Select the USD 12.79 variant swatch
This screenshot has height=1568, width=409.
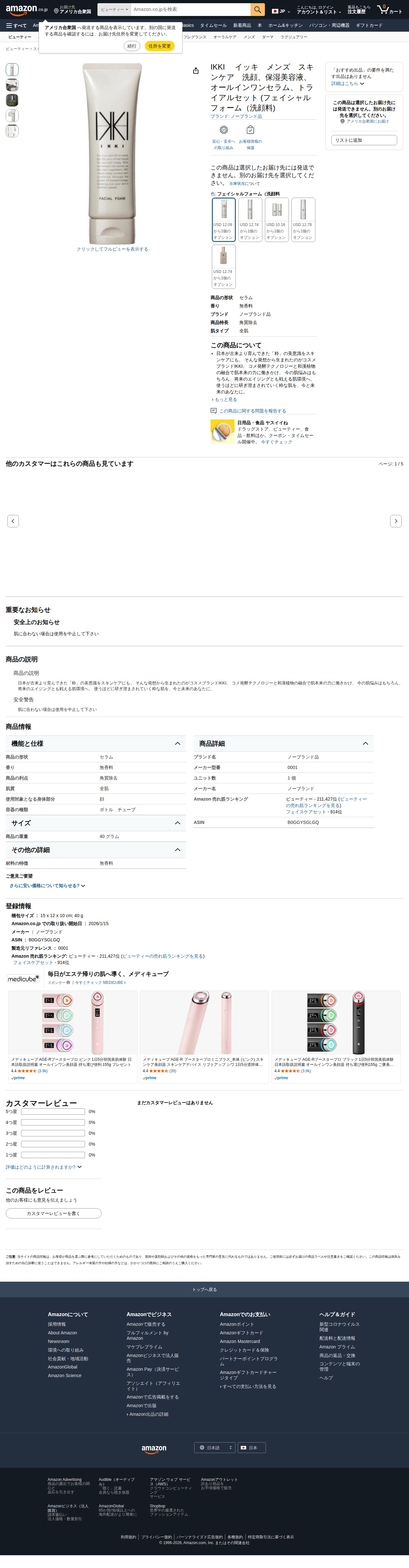[303, 219]
